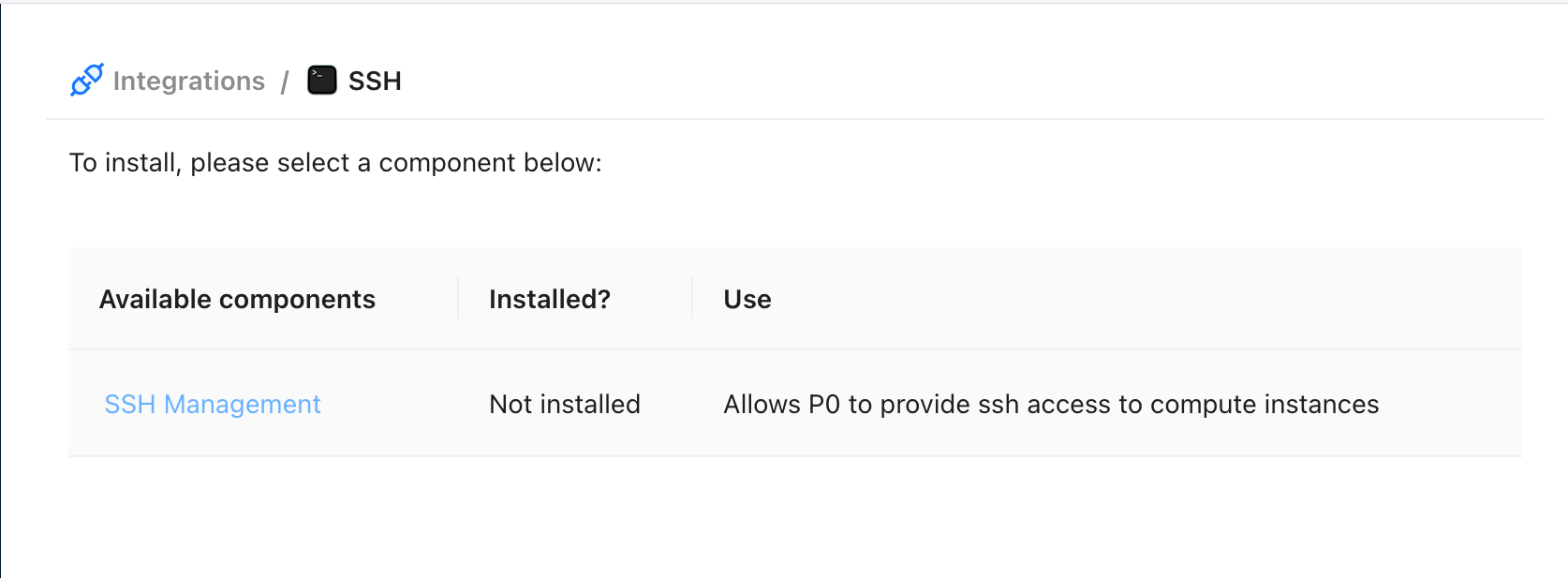The height and width of the screenshot is (578, 1568).
Task: Click divider between Available components and Installed?
Action: (458, 299)
